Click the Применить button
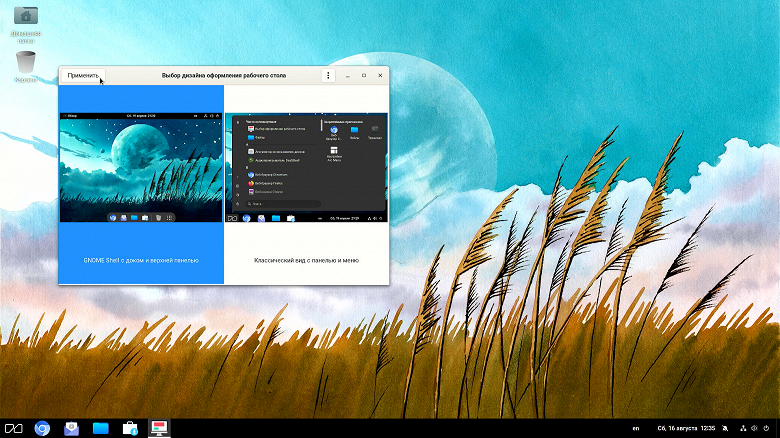 (x=83, y=76)
